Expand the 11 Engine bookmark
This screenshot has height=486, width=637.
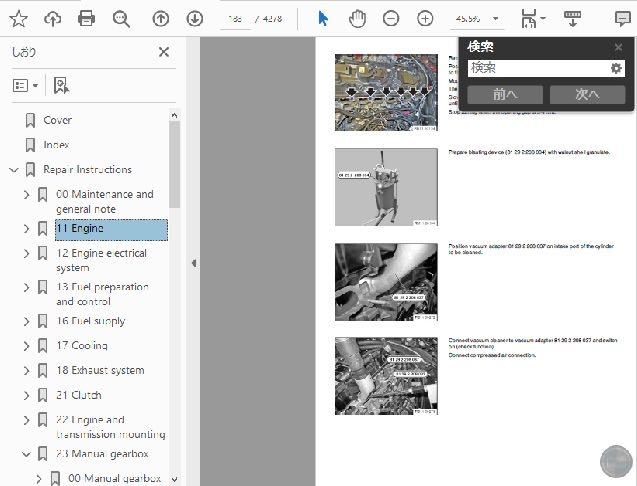[x=26, y=229]
